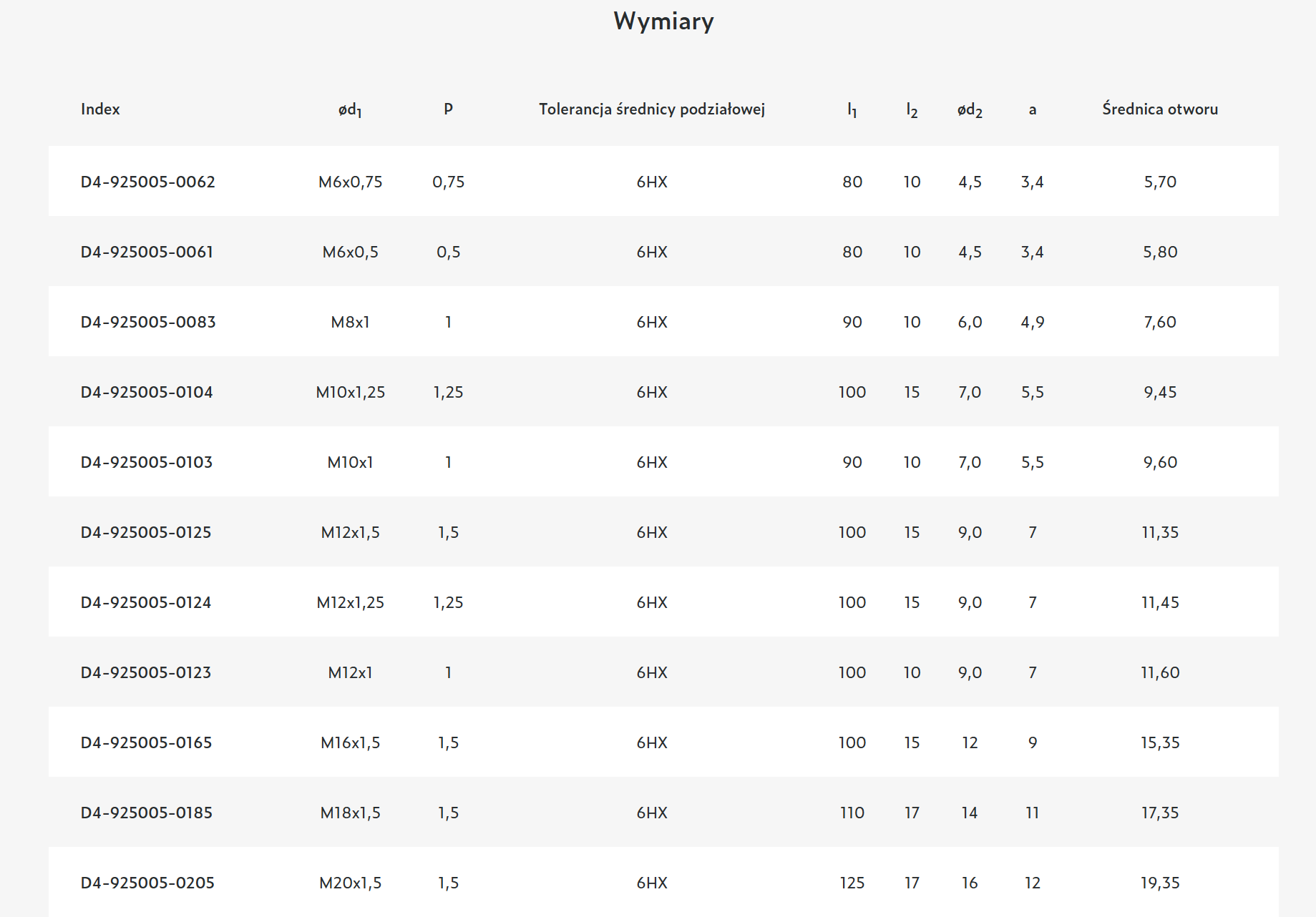Click product index D4-925005-0125
Screen dimensions: 1316x917
point(146,532)
